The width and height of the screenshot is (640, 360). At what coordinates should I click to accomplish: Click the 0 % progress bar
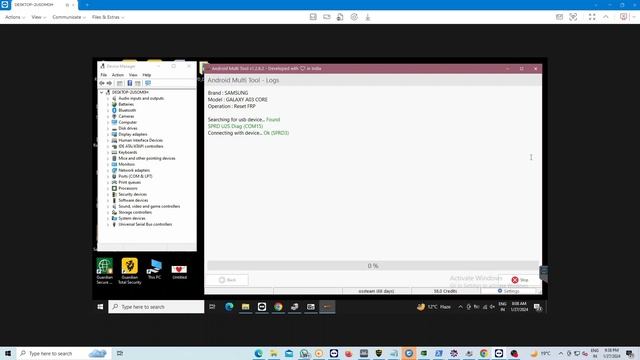[373, 266]
